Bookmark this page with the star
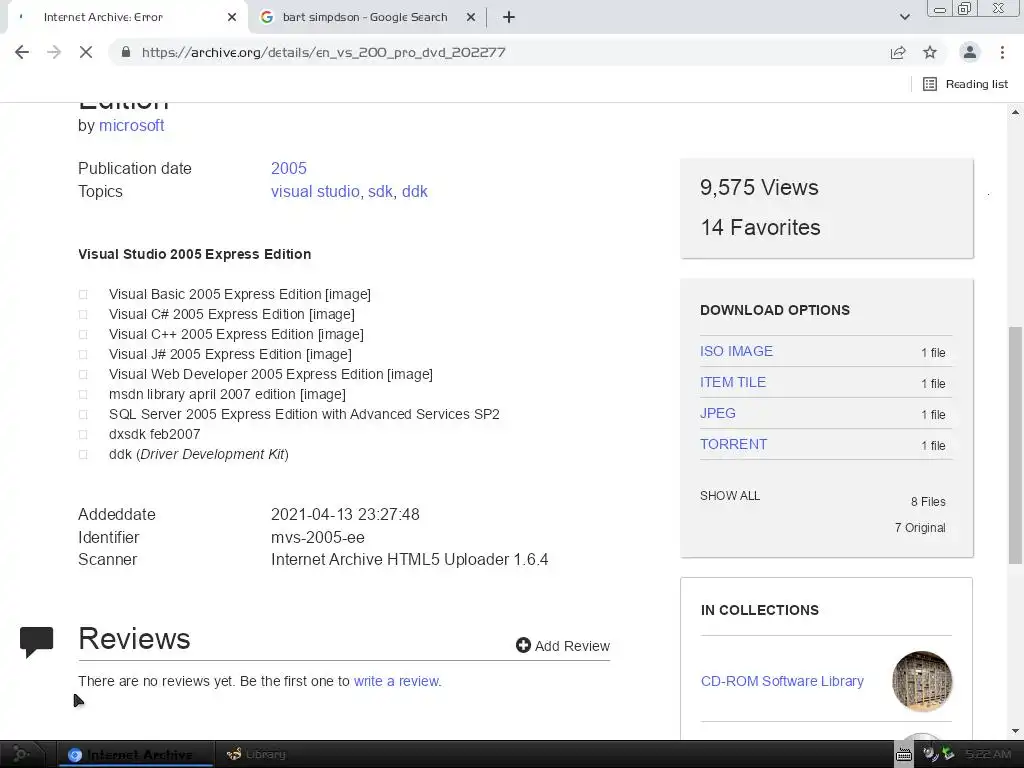 pos(930,52)
